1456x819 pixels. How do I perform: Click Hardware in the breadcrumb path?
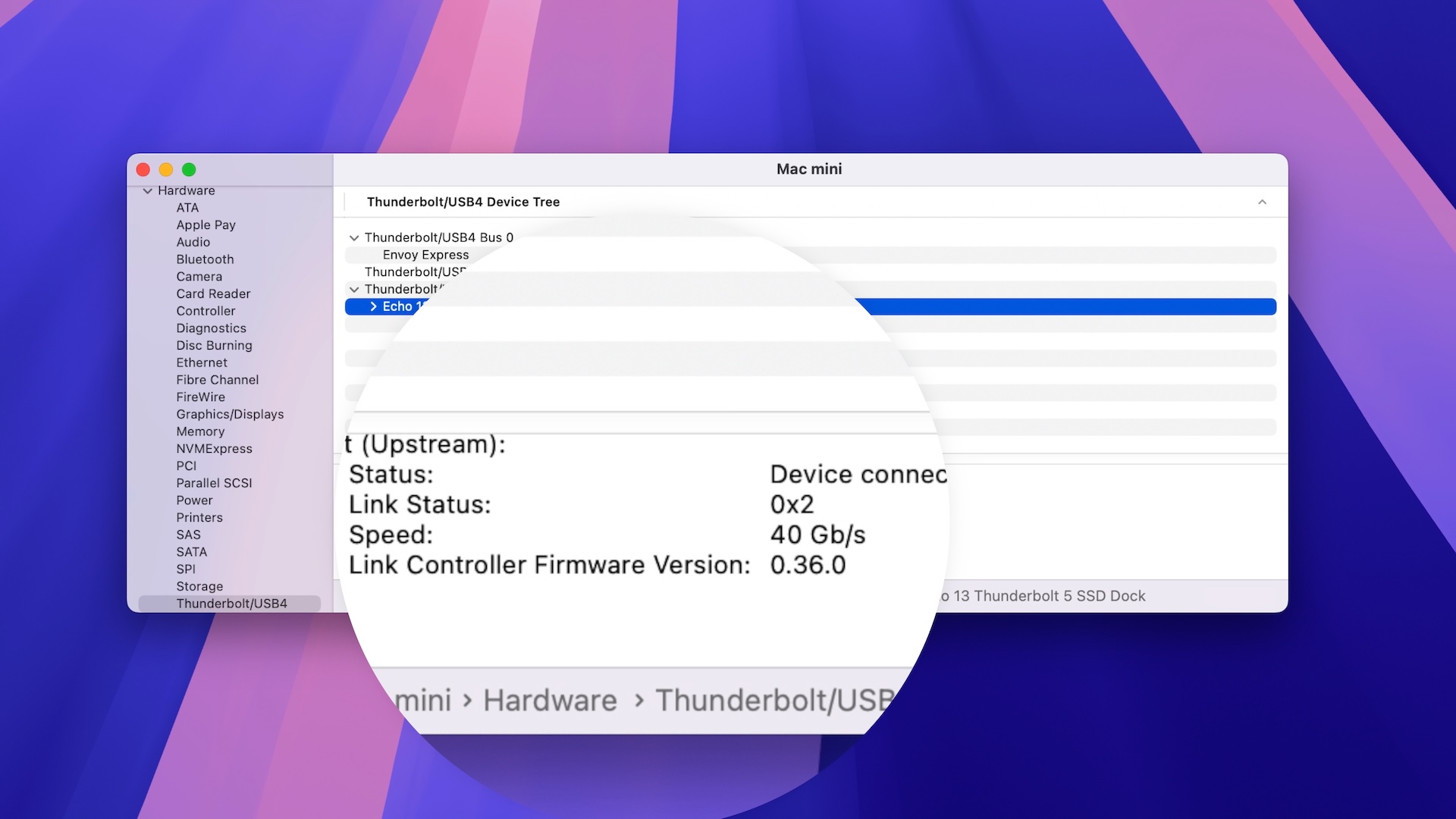pos(550,700)
